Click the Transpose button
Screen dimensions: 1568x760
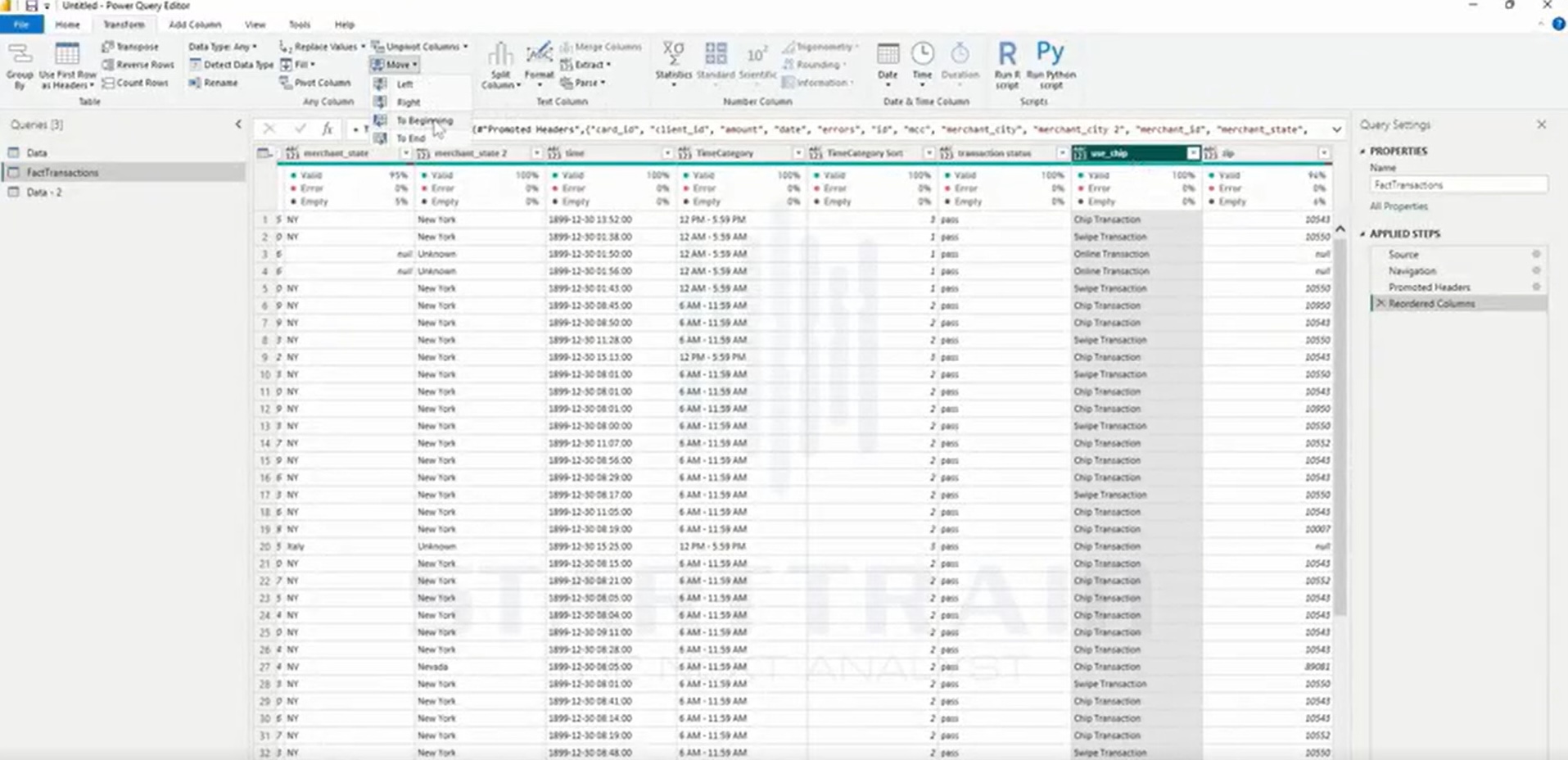click(x=130, y=47)
